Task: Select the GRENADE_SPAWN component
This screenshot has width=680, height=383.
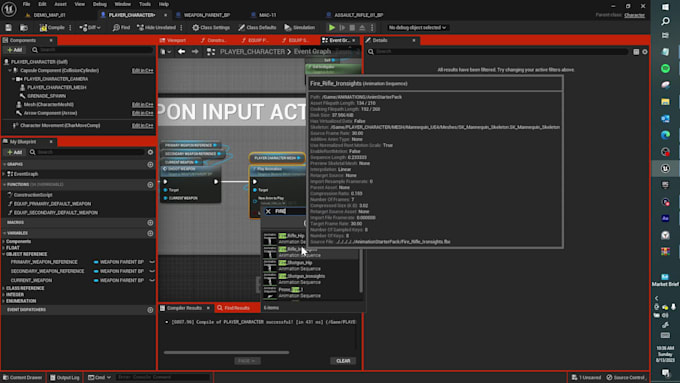Action: pyautogui.click(x=46, y=96)
